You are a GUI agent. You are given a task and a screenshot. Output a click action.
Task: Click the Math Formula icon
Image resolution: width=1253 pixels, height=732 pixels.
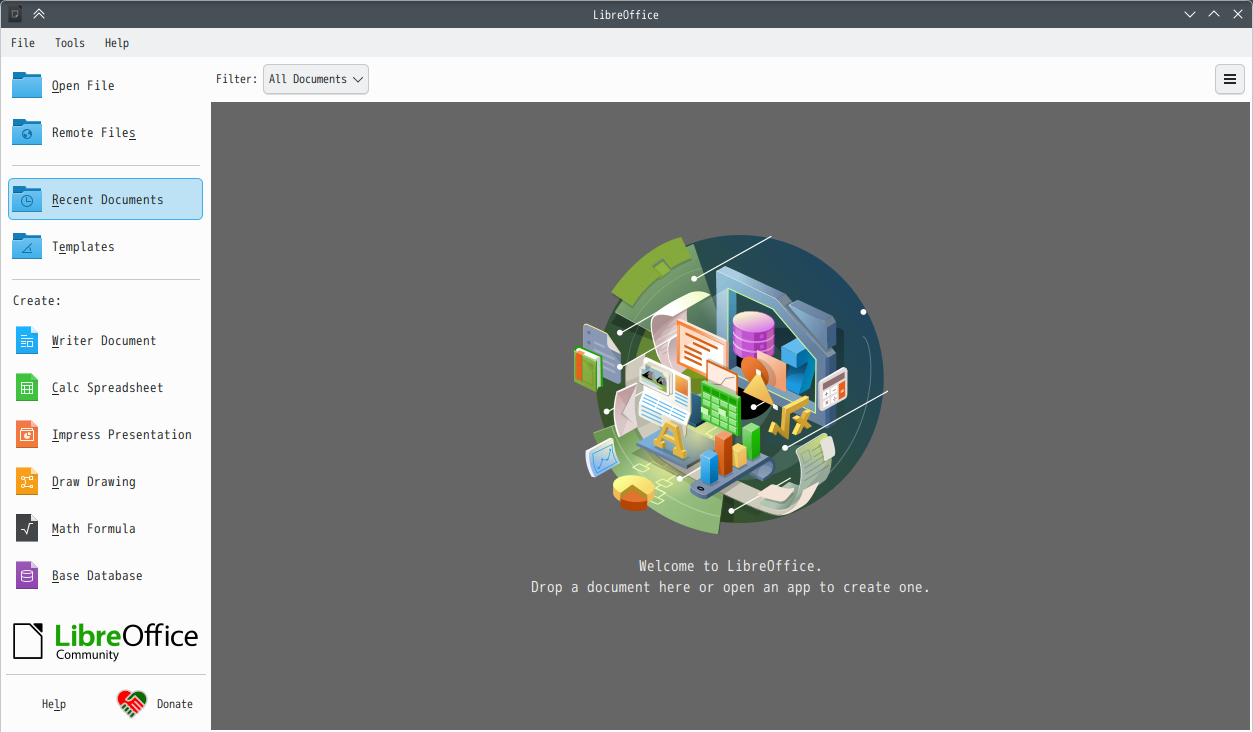[27, 528]
